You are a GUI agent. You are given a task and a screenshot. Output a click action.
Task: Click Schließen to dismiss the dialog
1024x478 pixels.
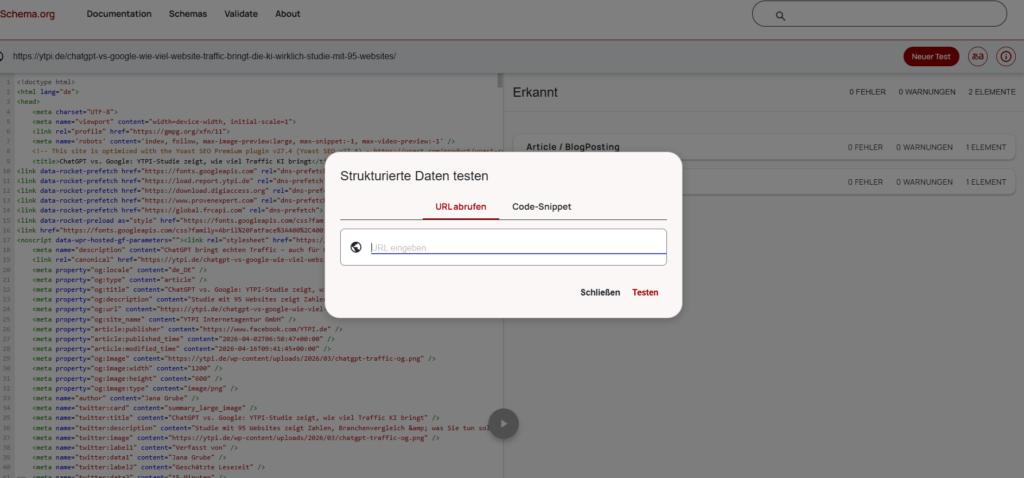coord(600,293)
